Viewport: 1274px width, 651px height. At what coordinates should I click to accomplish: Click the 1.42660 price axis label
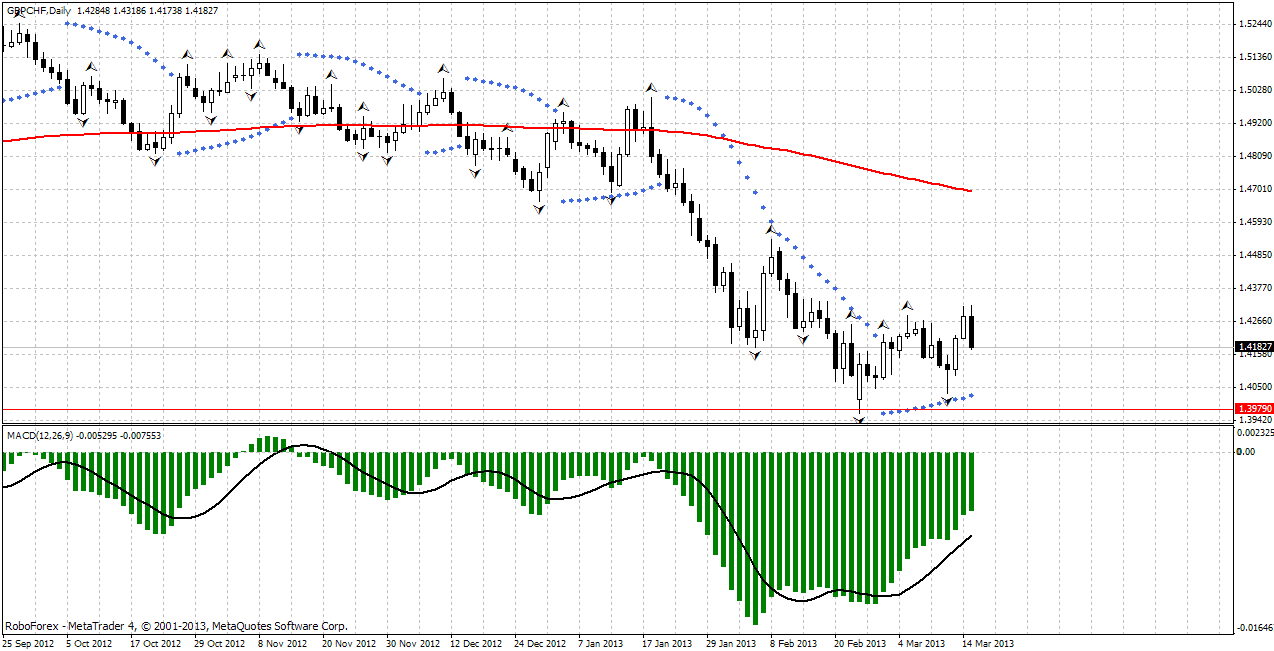click(1255, 321)
